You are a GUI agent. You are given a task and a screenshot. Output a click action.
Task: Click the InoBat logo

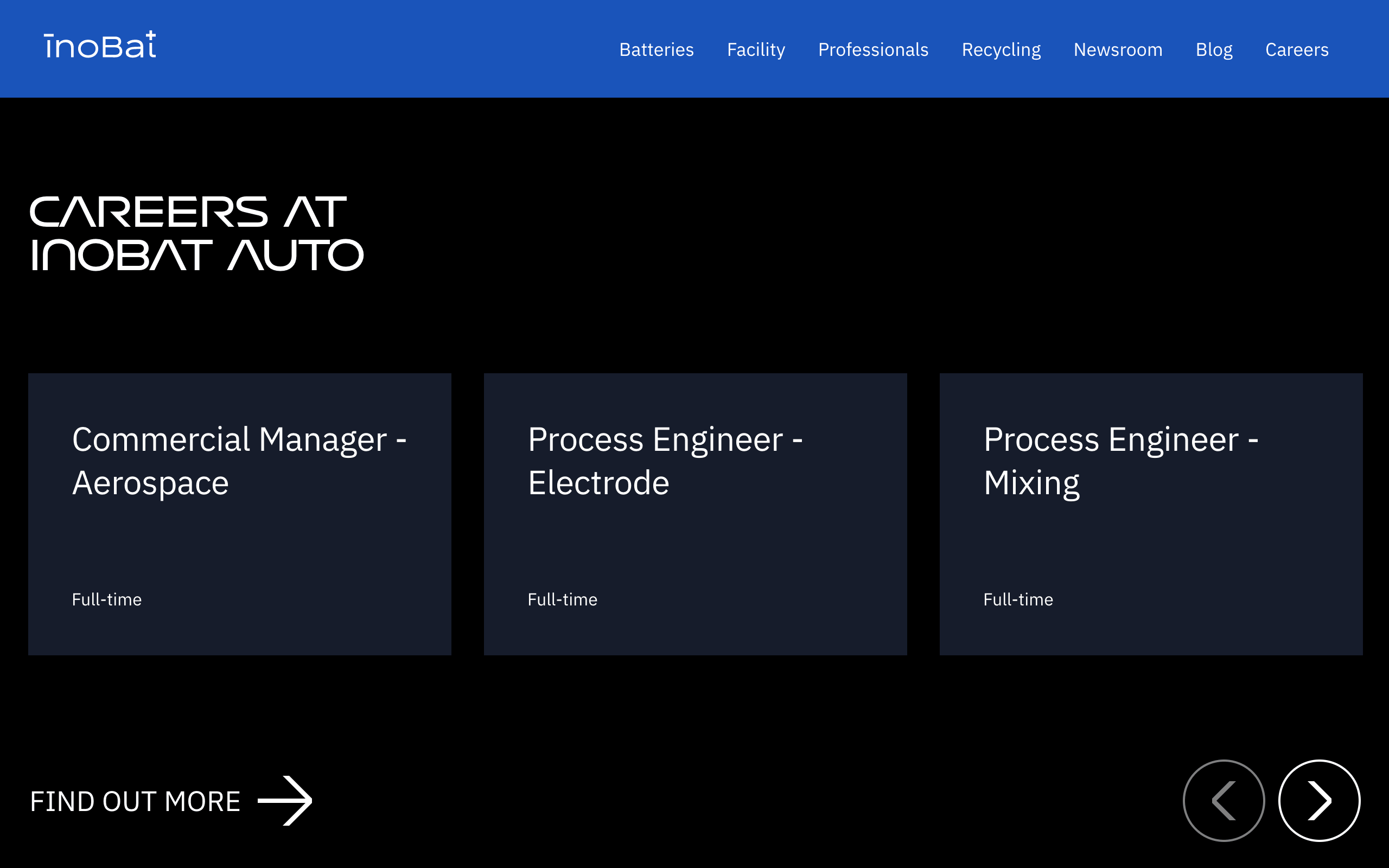[x=100, y=45]
